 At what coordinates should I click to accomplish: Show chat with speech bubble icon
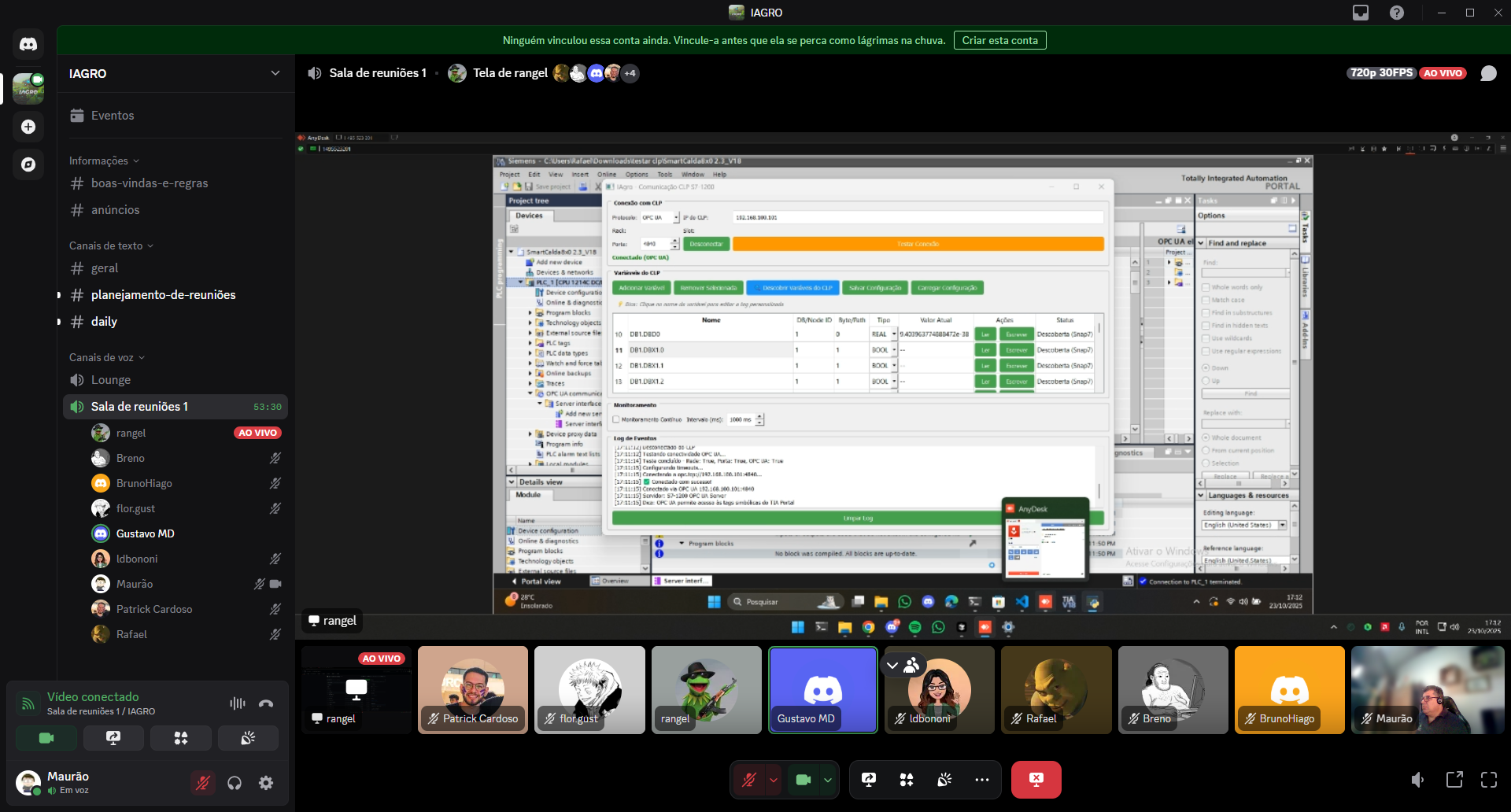click(1488, 73)
